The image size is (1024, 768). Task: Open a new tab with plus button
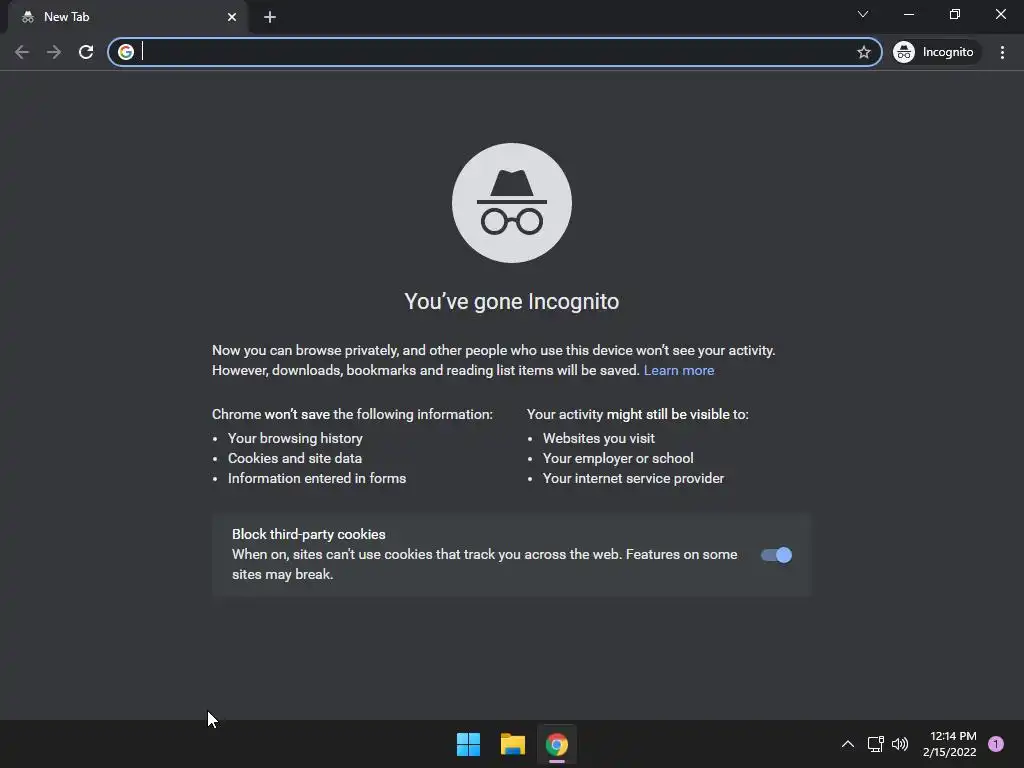coord(270,17)
